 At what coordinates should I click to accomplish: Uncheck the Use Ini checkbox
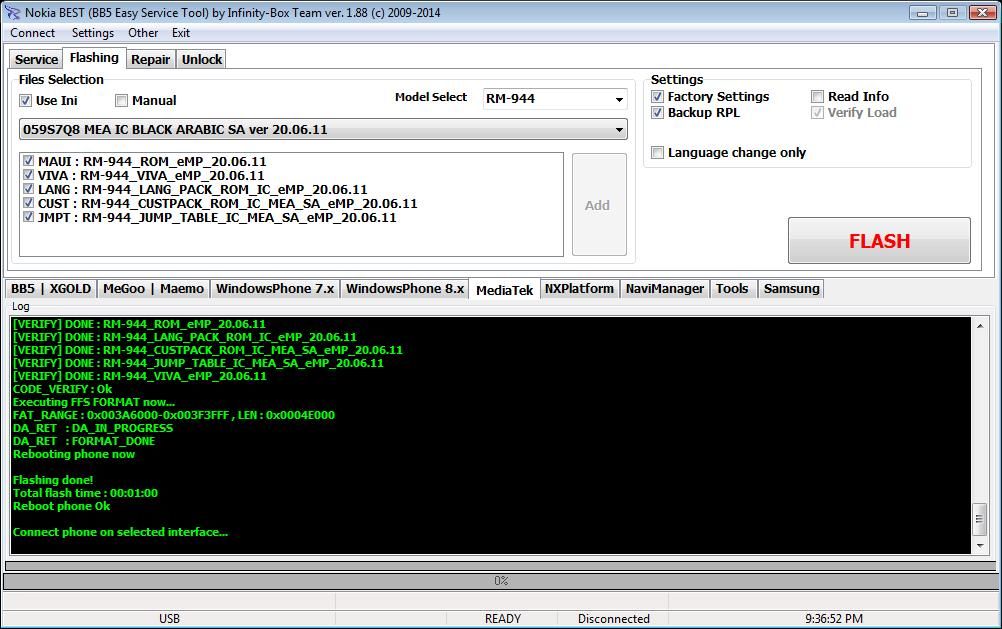coord(26,100)
